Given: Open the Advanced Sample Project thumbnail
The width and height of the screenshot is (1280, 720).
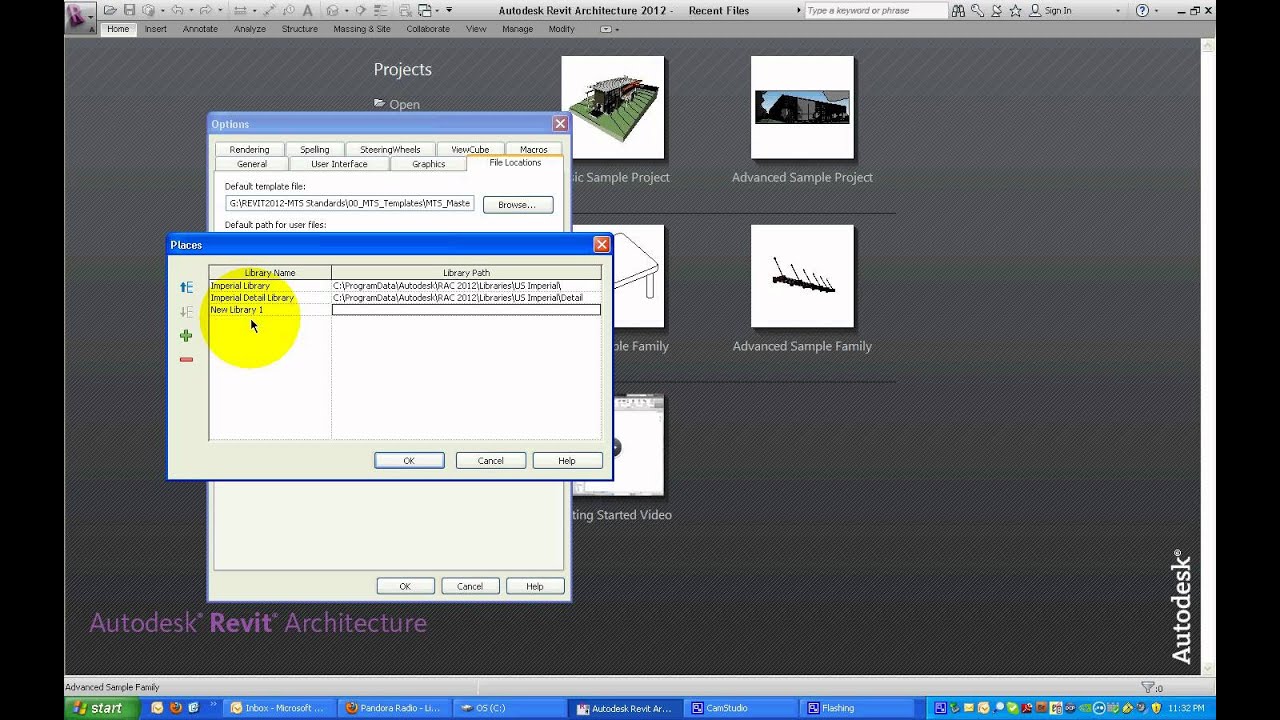Looking at the screenshot, I should click(x=802, y=107).
